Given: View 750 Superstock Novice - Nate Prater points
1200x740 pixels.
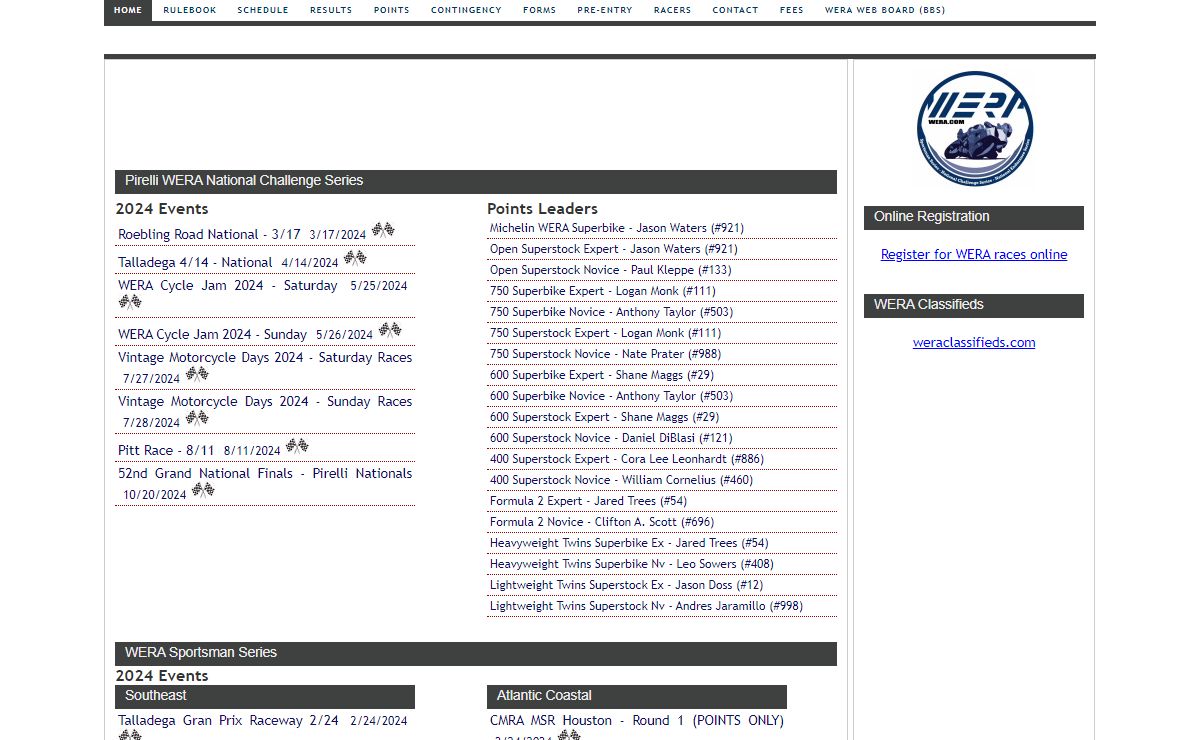Looking at the screenshot, I should click(605, 354).
